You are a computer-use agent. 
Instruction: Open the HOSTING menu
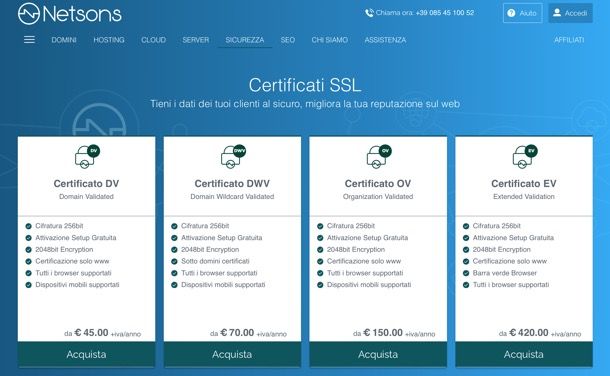(x=109, y=40)
